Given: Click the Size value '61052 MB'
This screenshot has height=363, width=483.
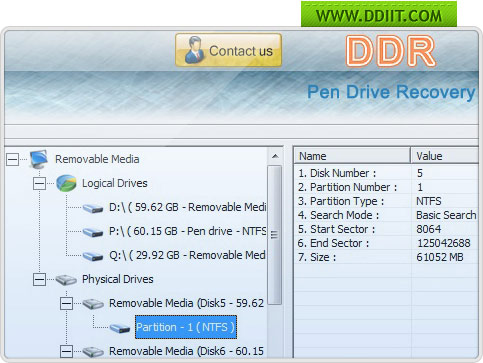Looking at the screenshot, I should pos(440,257).
